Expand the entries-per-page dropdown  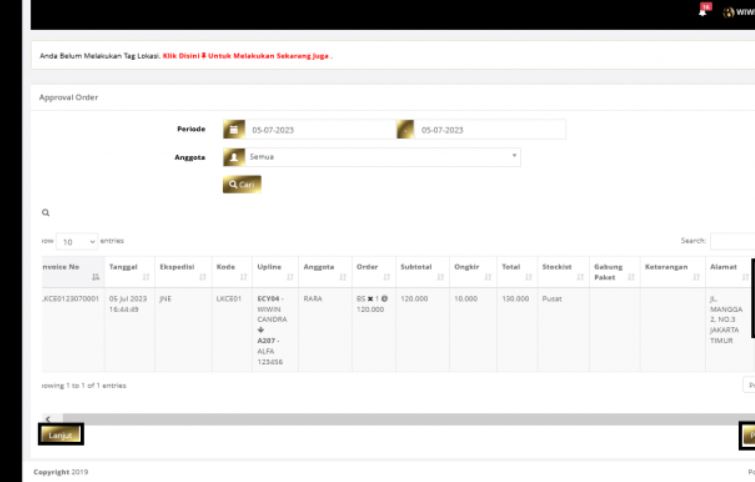(78, 241)
